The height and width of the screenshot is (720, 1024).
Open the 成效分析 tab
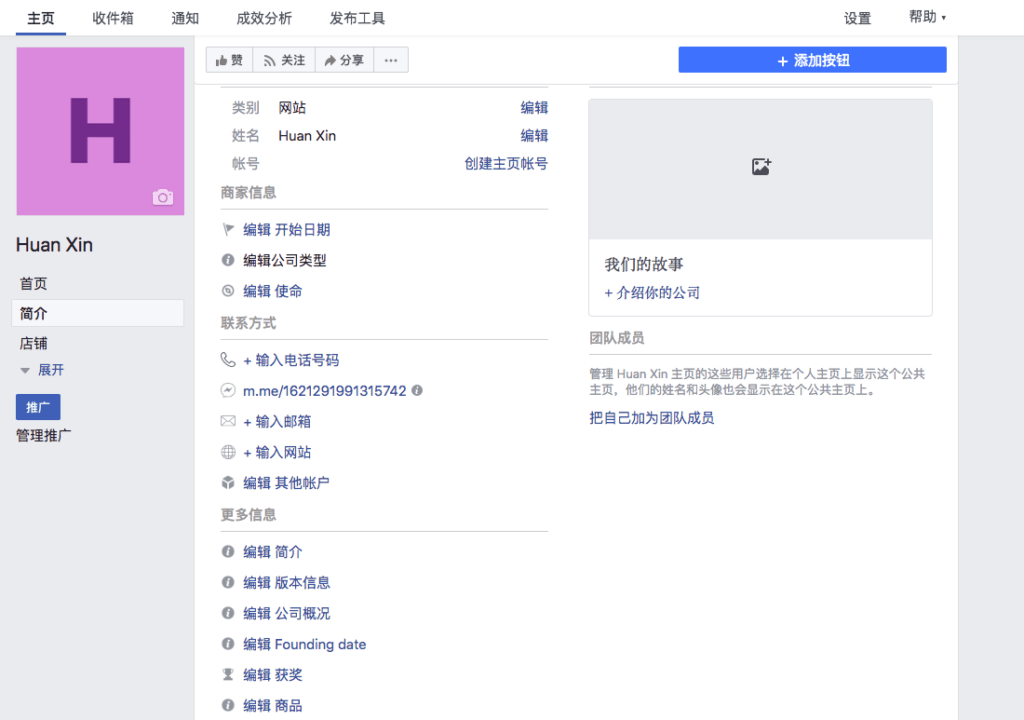tap(264, 18)
